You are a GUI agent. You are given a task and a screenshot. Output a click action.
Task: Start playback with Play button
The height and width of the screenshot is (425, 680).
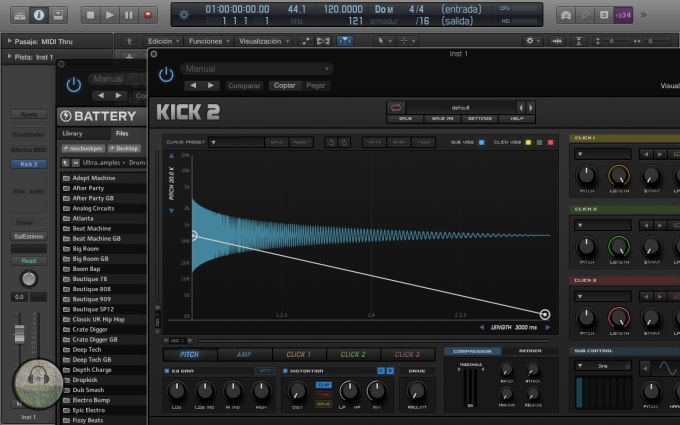coord(109,15)
